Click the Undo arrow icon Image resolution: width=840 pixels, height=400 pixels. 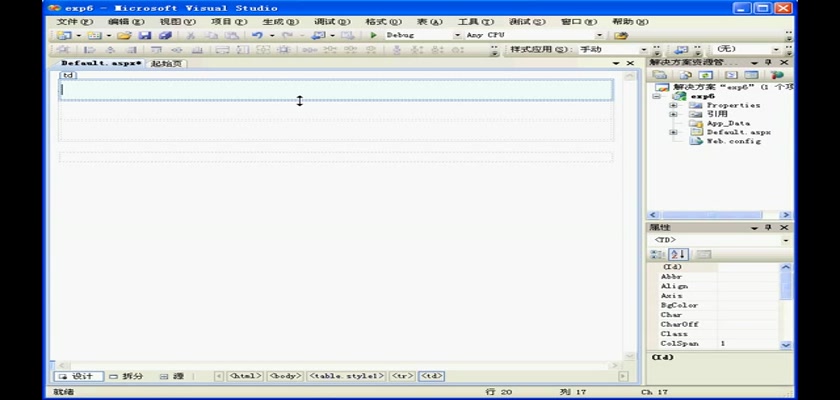(x=257, y=35)
